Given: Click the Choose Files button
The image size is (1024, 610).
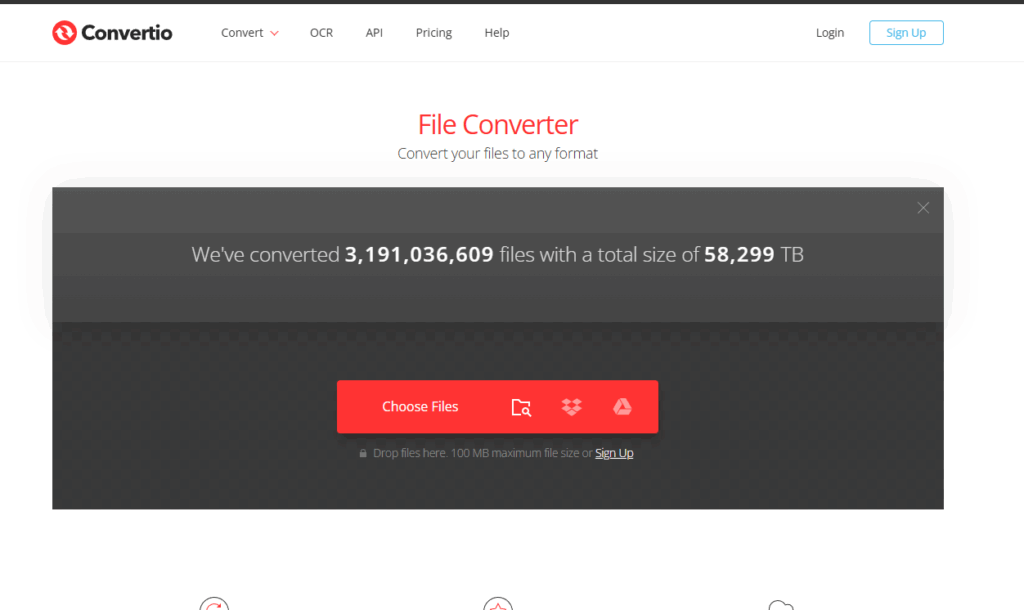Looking at the screenshot, I should (420, 407).
